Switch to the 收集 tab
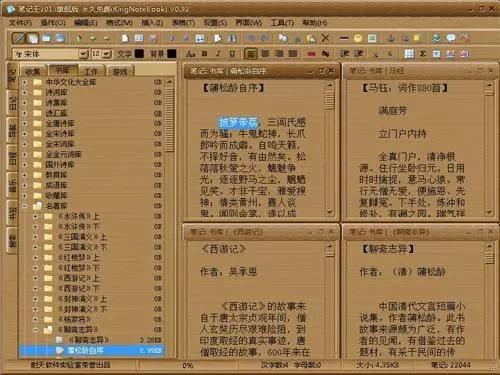The width and height of the screenshot is (500, 375). [x=33, y=71]
